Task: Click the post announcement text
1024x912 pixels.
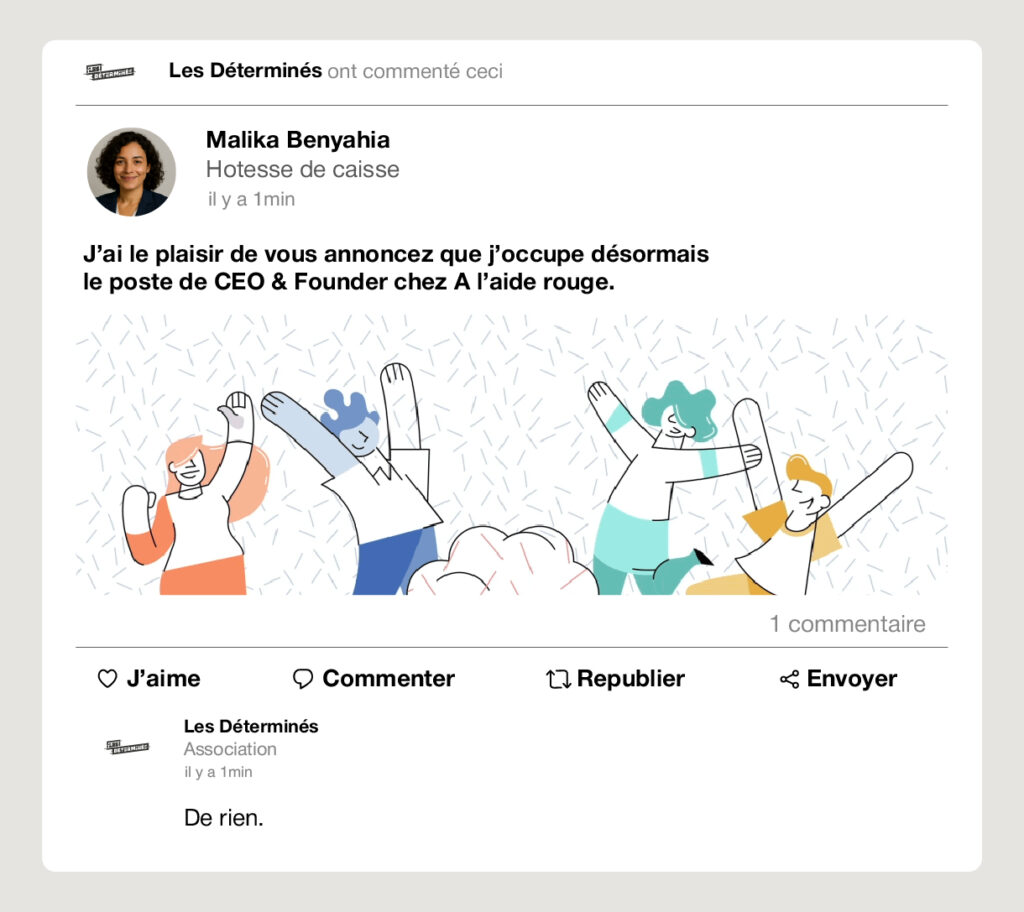Action: coord(396,268)
